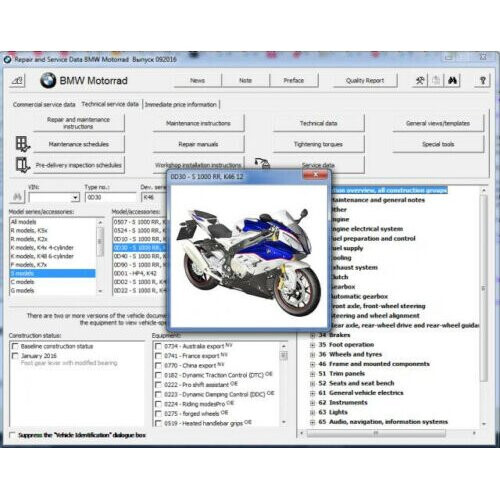Expand 51 Trim panels node
Image resolution: width=500 pixels, height=500 pixels.
[x=312, y=374]
